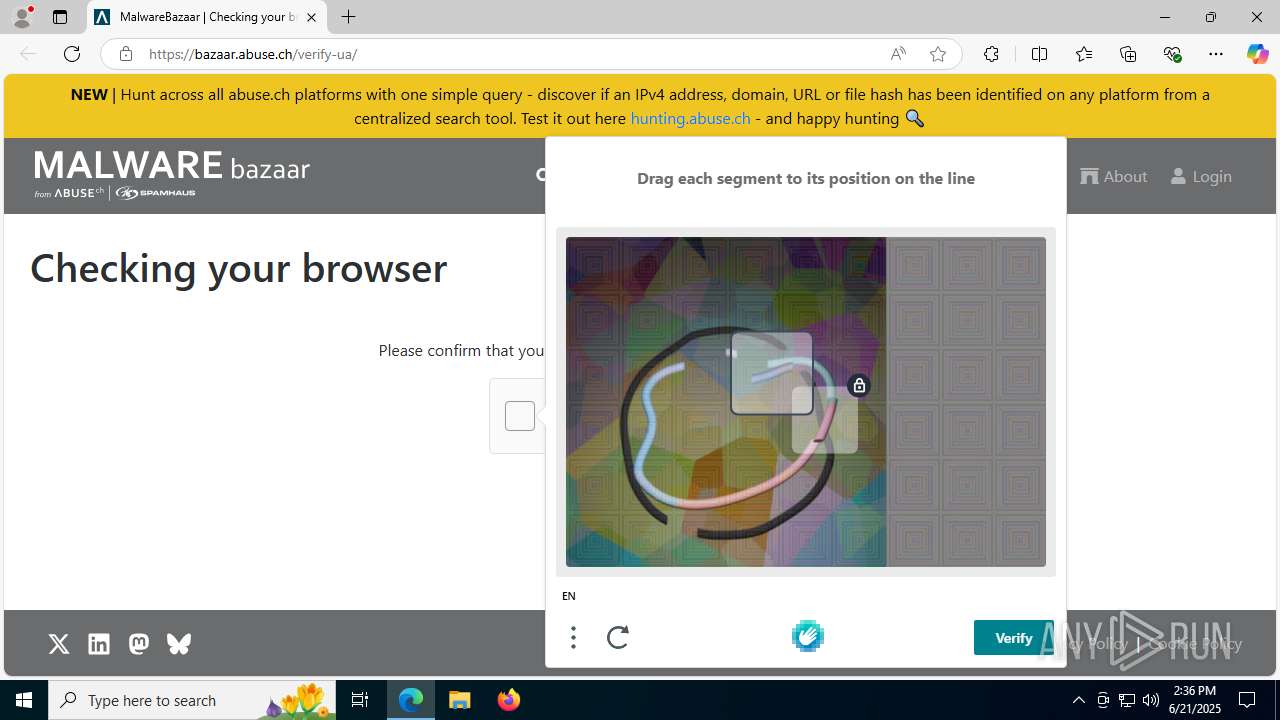Open the LinkedIn social icon
This screenshot has height=720, width=1280.
pos(99,644)
